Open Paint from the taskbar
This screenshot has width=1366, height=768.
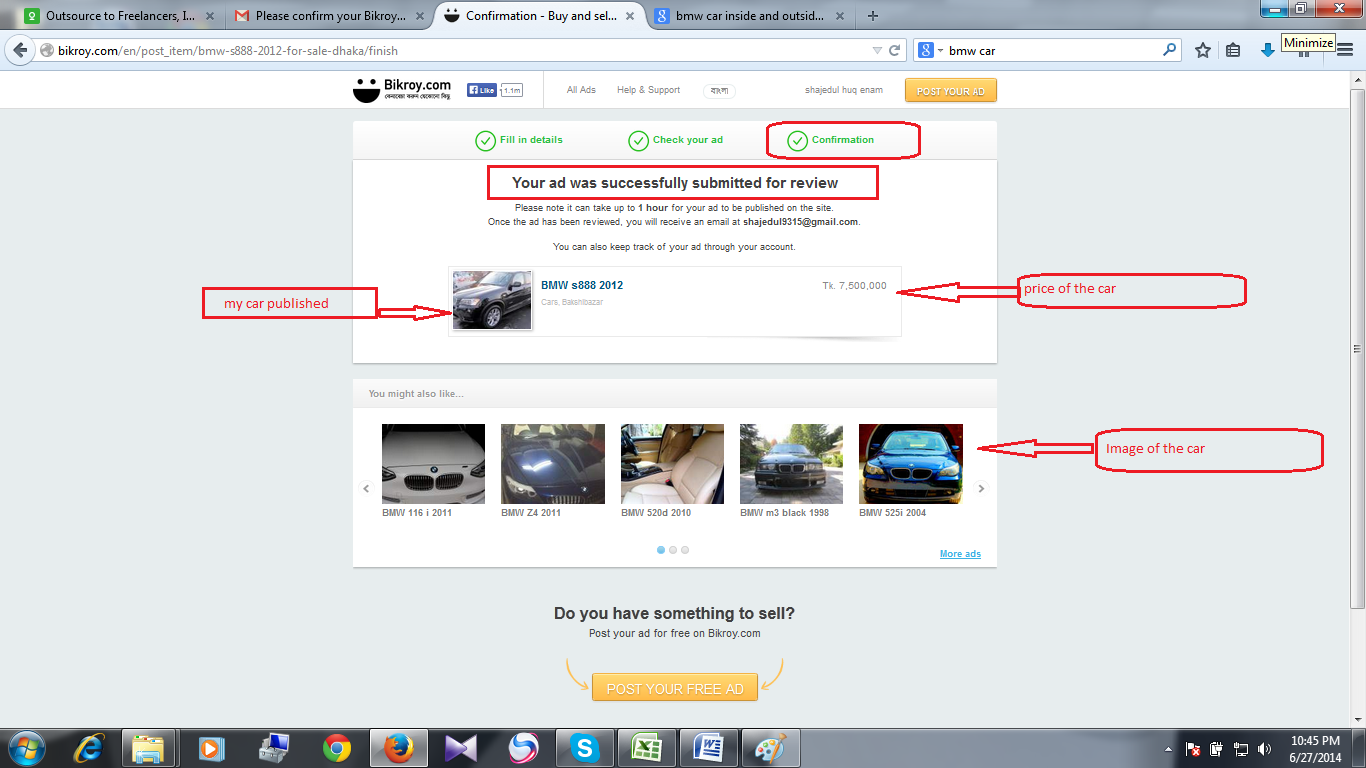(x=770, y=748)
